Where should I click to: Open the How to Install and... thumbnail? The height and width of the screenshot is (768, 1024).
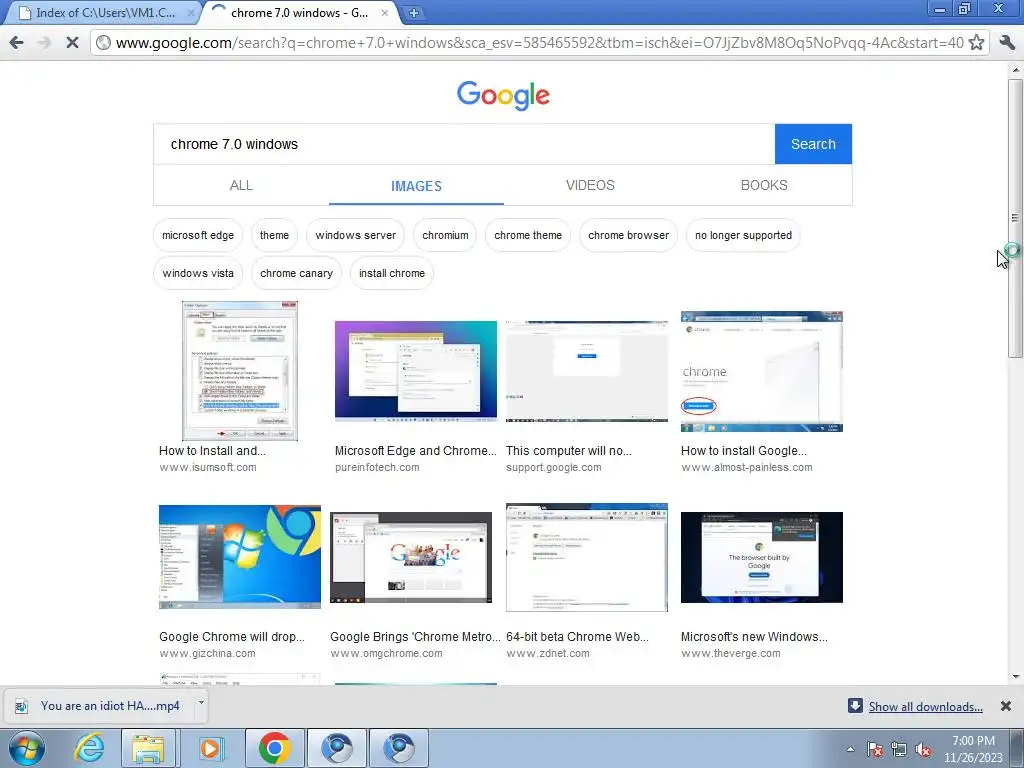click(240, 371)
